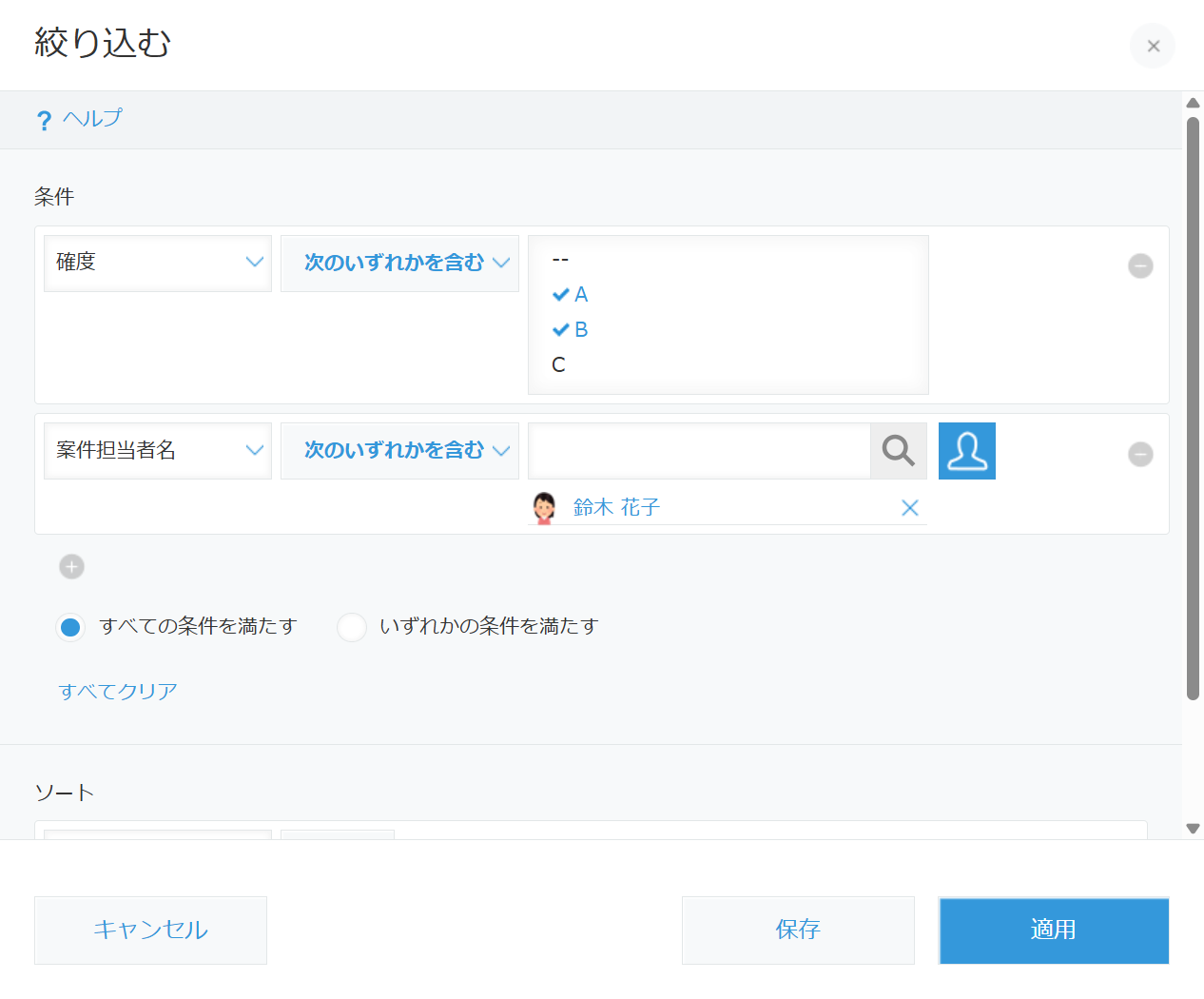This screenshot has width=1204, height=999.
Task: Add a new condition with the plus icon
Action: tap(71, 566)
